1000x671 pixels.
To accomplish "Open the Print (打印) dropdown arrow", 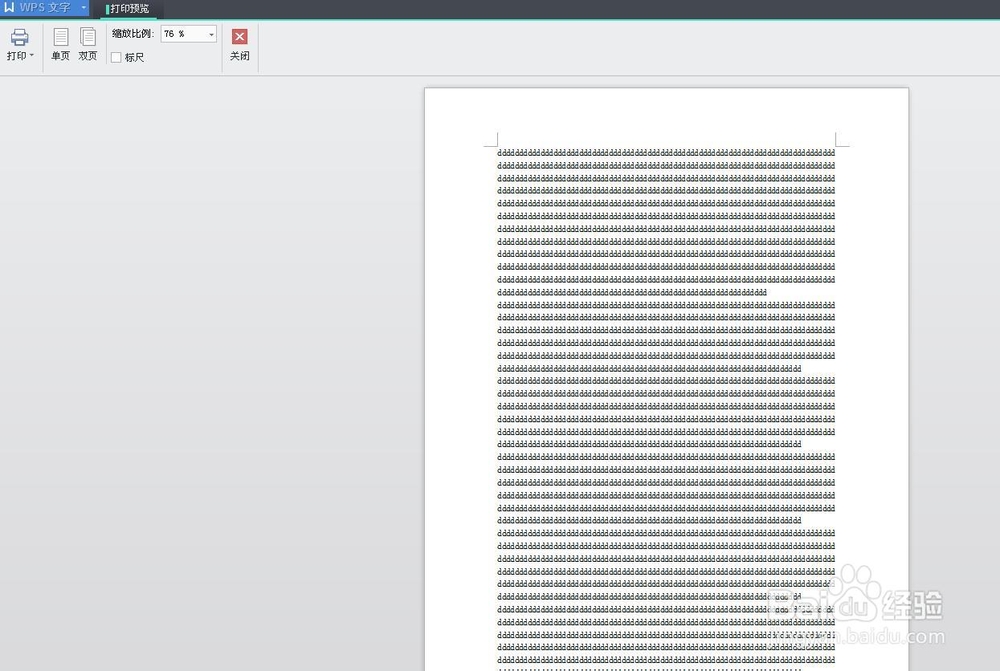I will [x=32, y=55].
